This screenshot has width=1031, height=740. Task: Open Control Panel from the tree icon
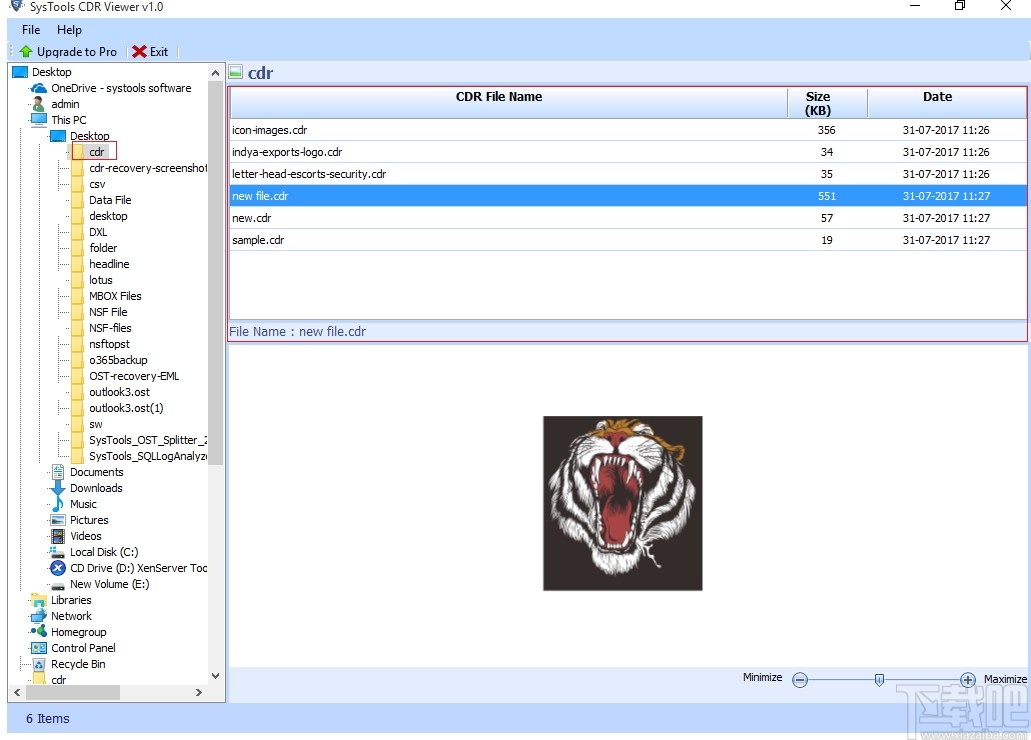(38, 648)
